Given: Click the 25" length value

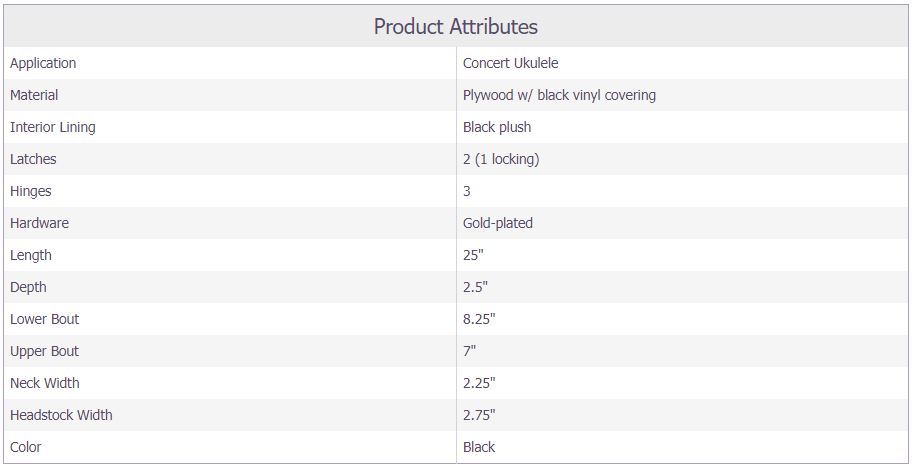Looking at the screenshot, I should click(473, 255).
